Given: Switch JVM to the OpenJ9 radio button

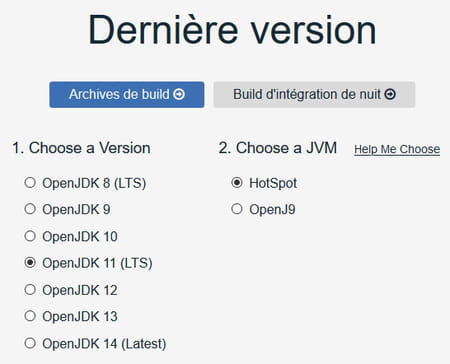Looking at the screenshot, I should point(237,209).
